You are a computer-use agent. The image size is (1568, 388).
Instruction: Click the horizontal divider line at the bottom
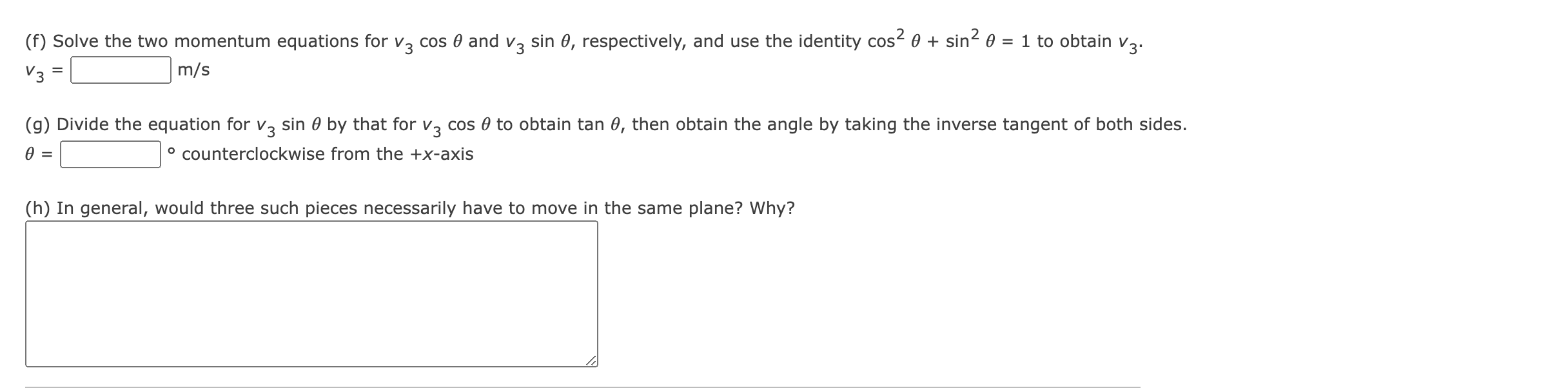click(x=583, y=387)
